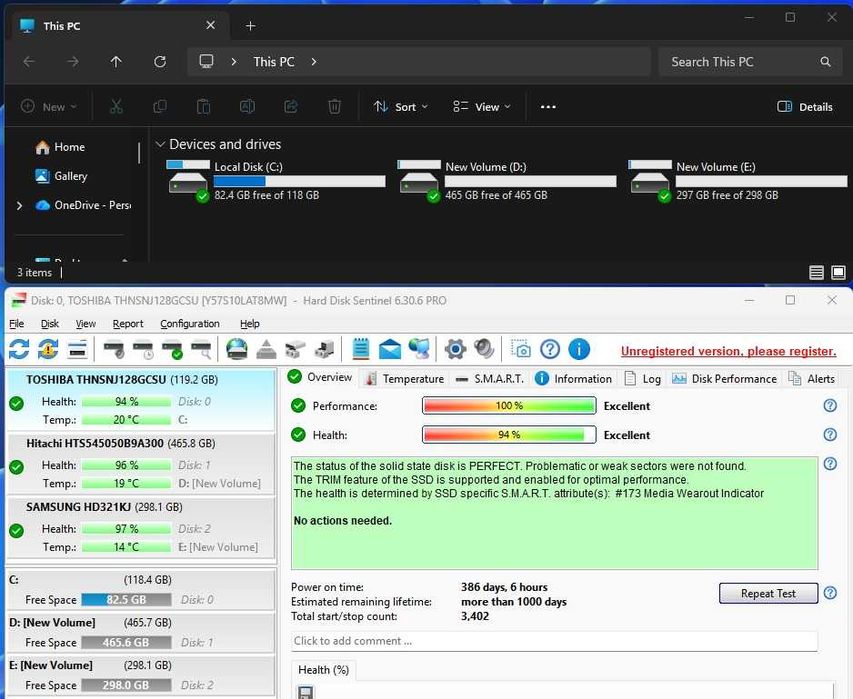Click the help icon beside the Performance bar
The image size is (853, 699).
pyautogui.click(x=829, y=406)
